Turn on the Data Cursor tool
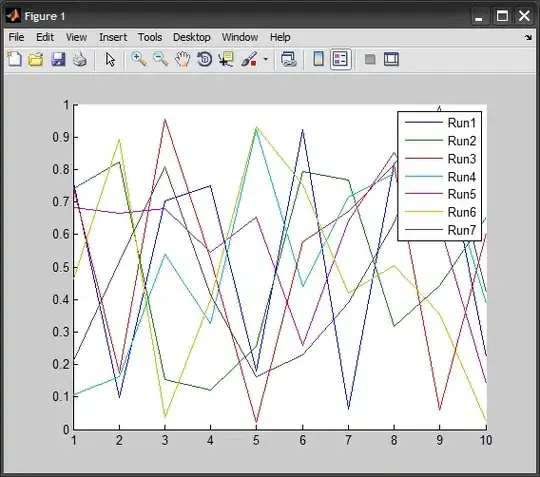Image resolution: width=540 pixels, height=477 pixels. [226, 59]
